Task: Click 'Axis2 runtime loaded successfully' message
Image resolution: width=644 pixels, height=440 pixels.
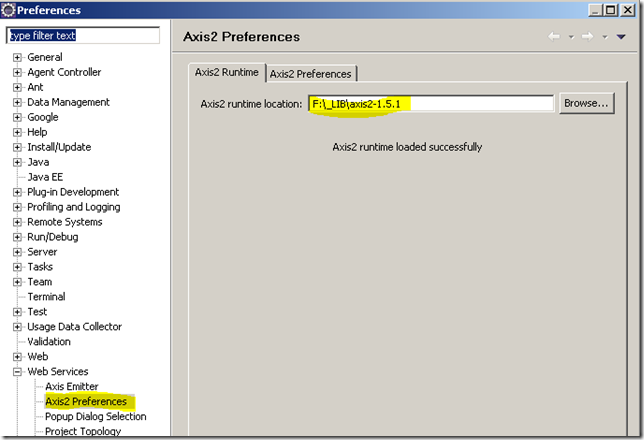Action: pos(407,147)
